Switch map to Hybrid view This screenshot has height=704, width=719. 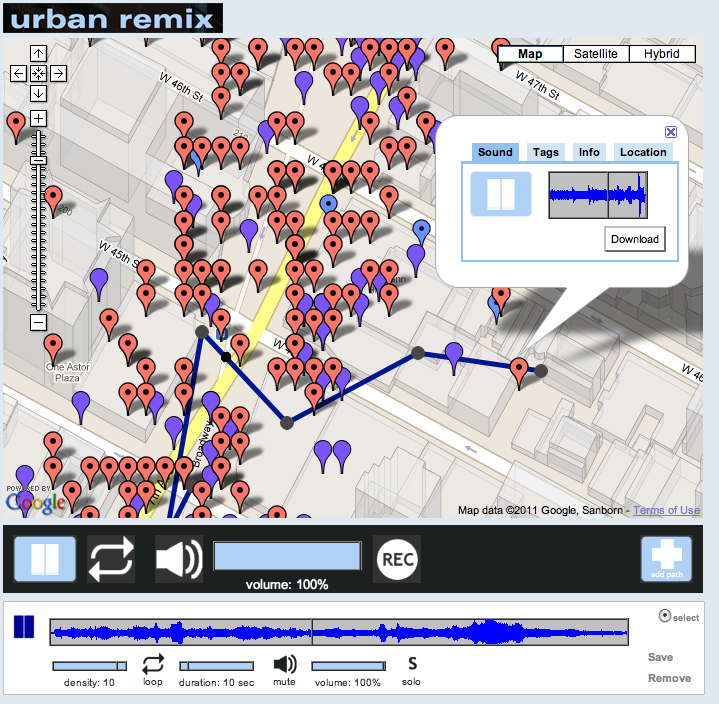click(662, 54)
